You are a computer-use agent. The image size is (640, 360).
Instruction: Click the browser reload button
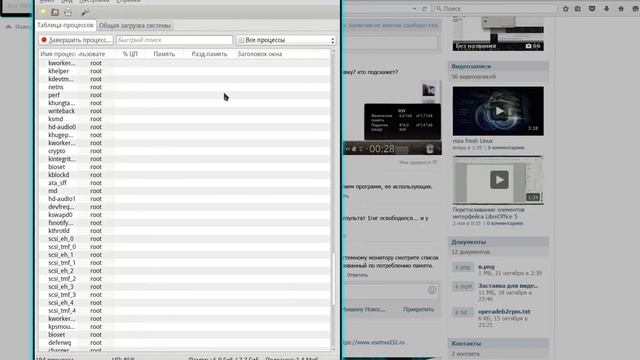tap(424, 9)
